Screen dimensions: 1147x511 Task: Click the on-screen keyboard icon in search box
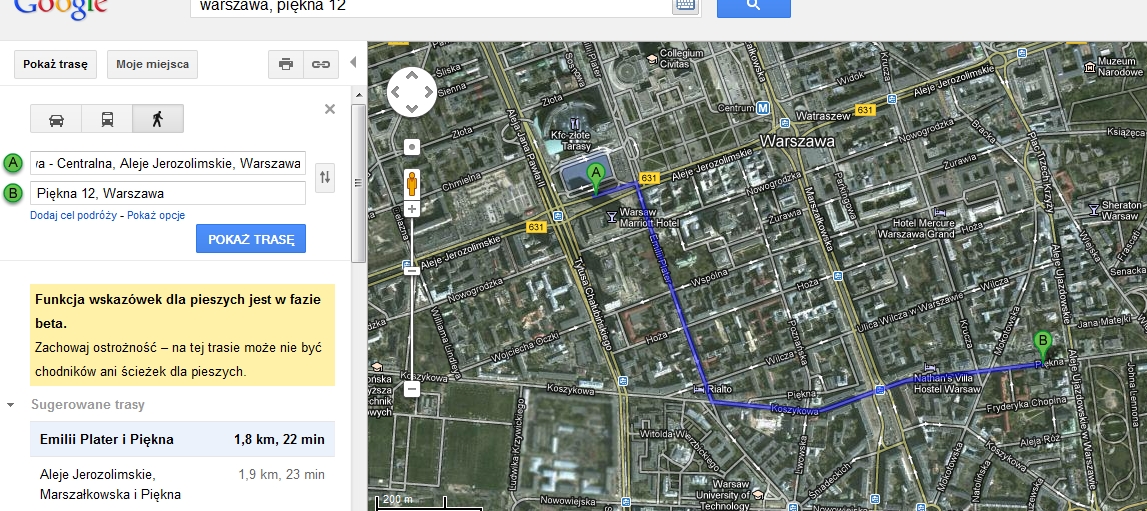[685, 6]
